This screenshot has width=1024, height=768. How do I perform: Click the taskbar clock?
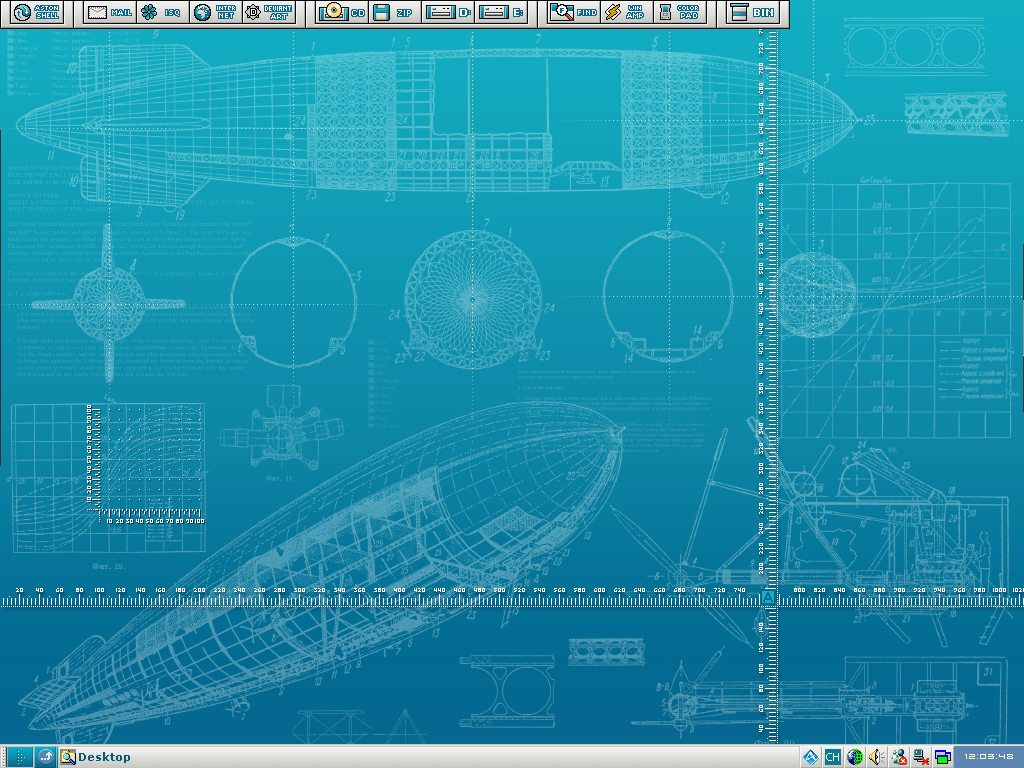click(x=990, y=757)
